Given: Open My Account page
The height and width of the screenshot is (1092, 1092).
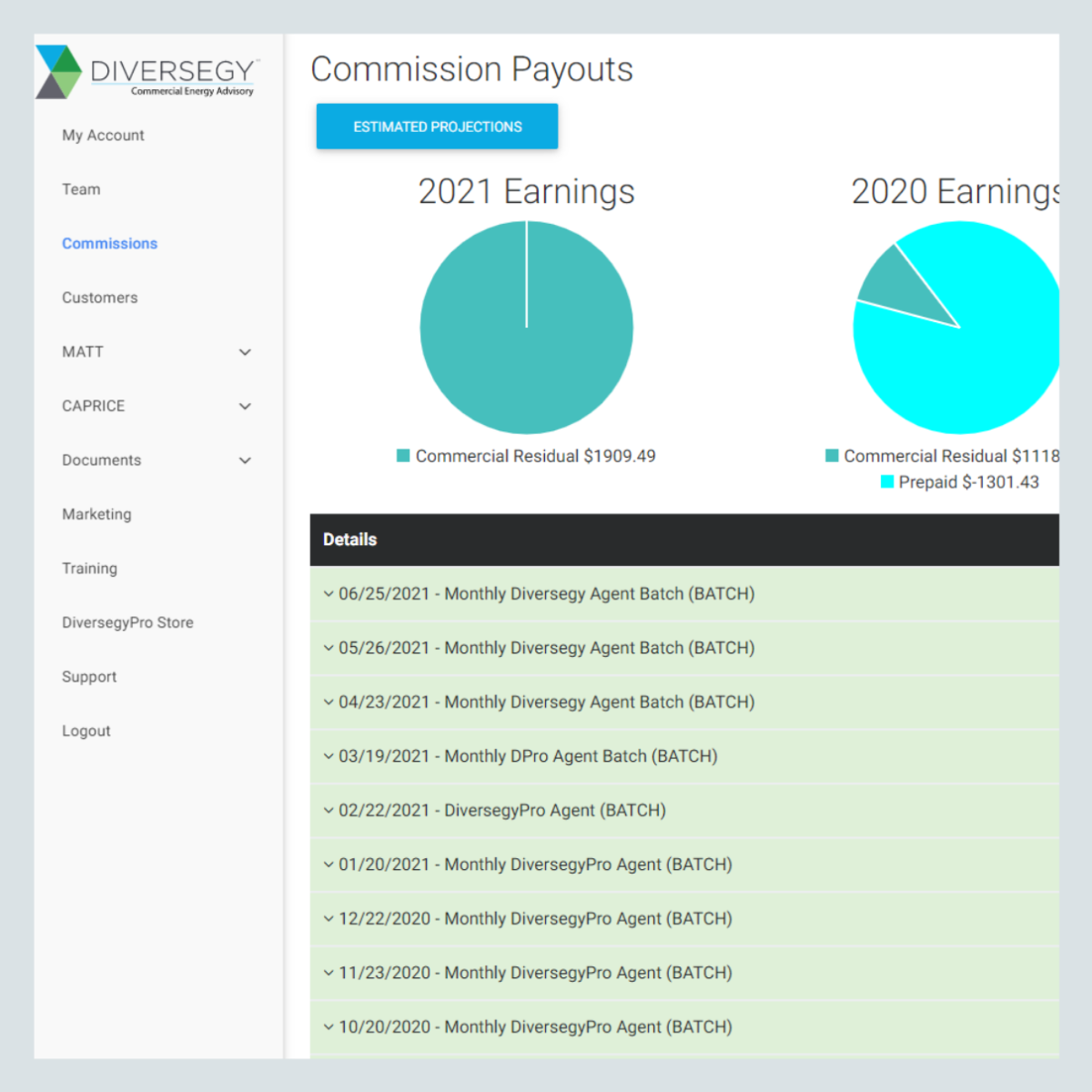Looking at the screenshot, I should coord(103,136).
